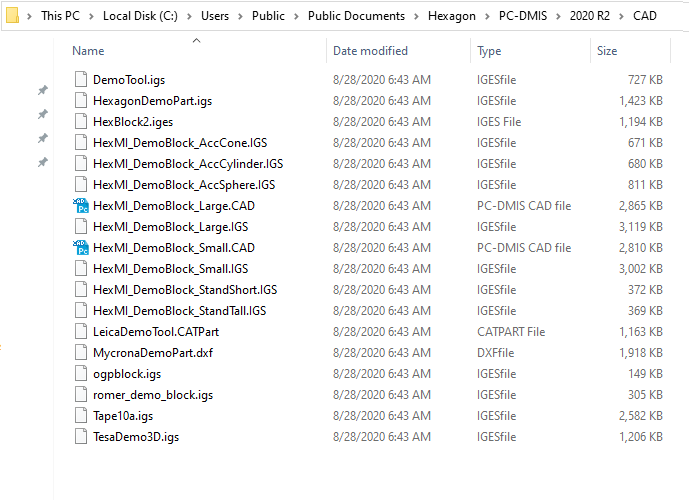Click the PC-DMIS CAD icon for HexMI_DemoBlock_Small.CAD

pyautogui.click(x=81, y=248)
